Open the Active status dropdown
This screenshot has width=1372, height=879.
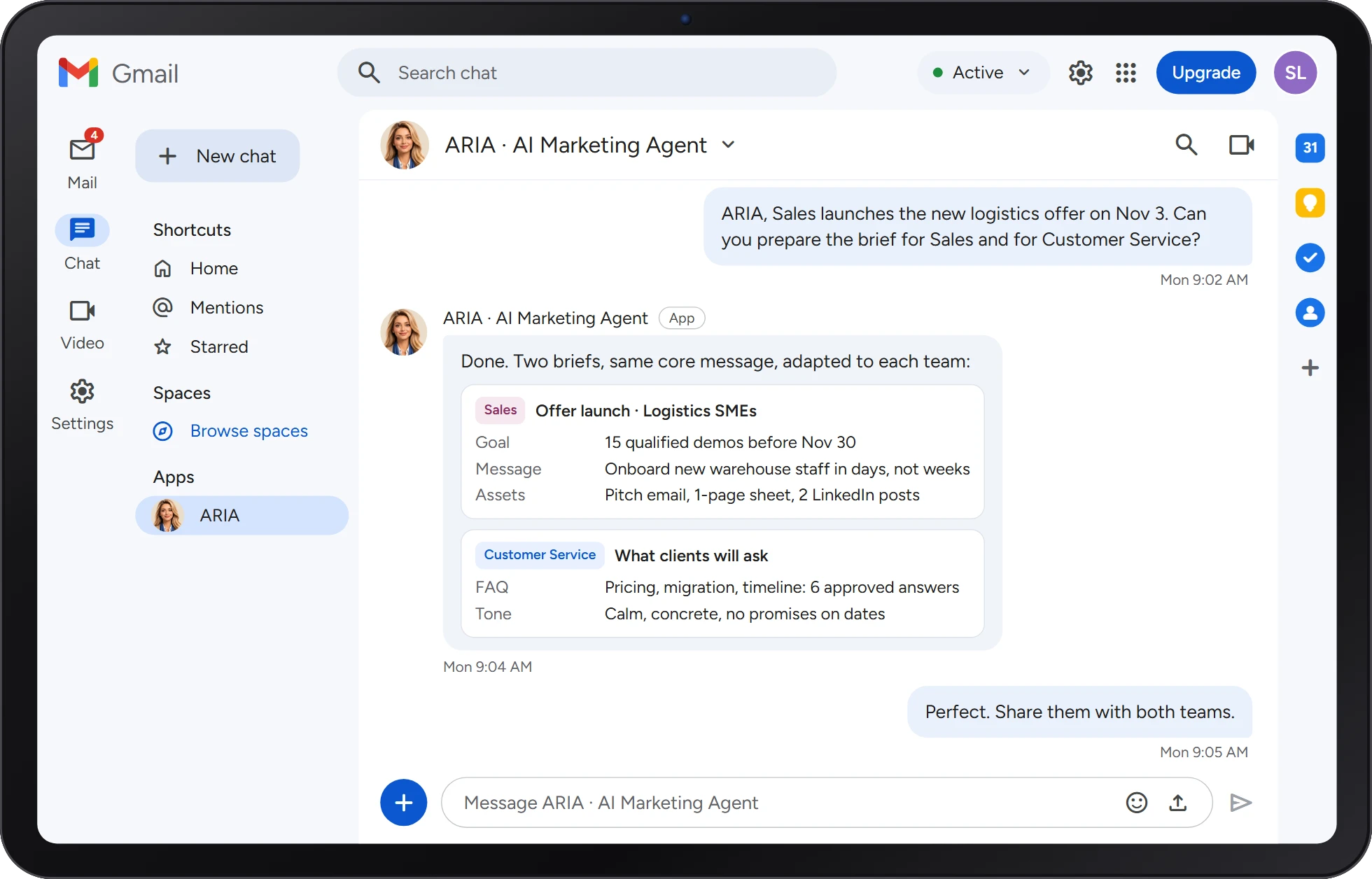click(983, 73)
